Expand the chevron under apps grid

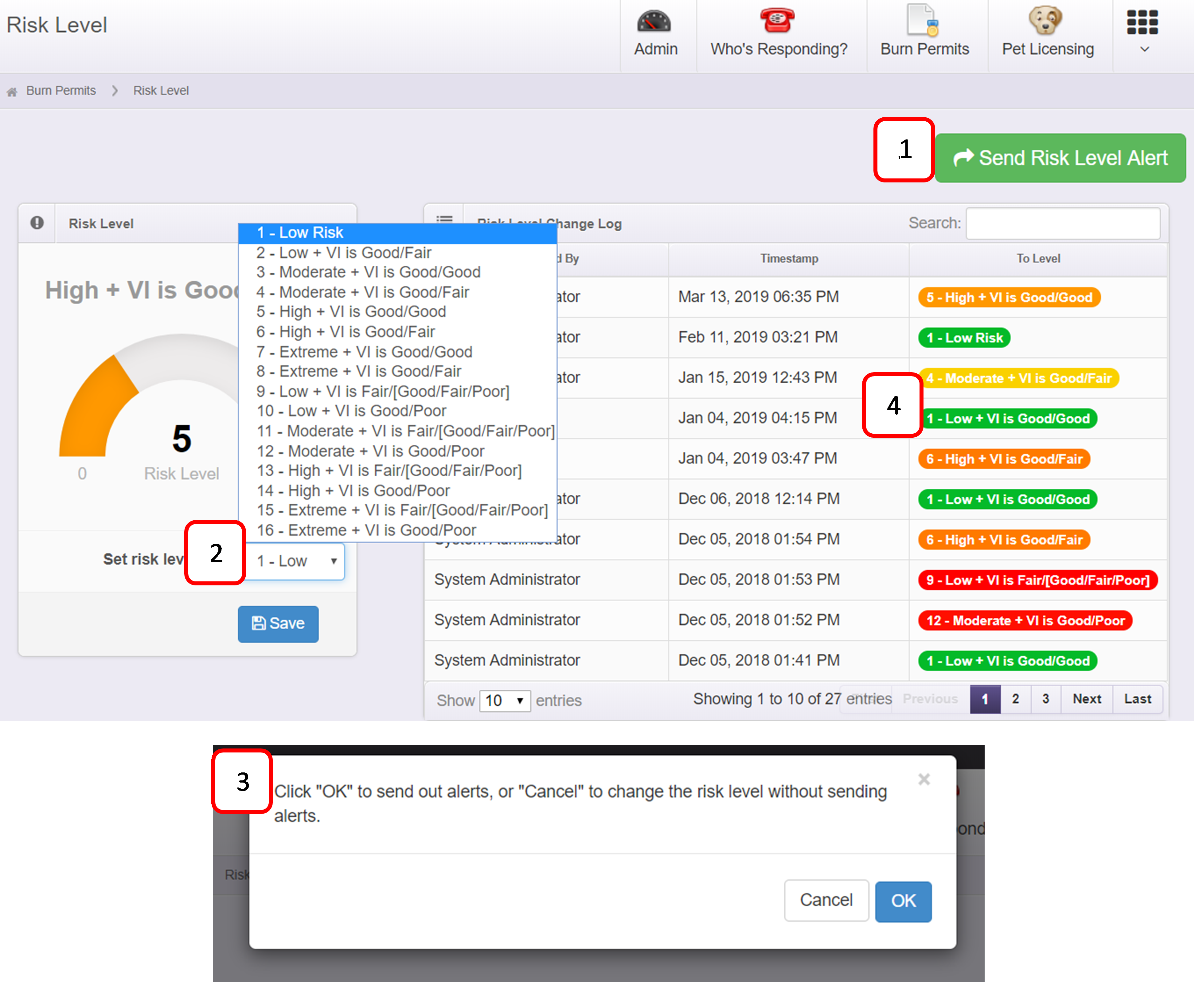click(x=1144, y=50)
